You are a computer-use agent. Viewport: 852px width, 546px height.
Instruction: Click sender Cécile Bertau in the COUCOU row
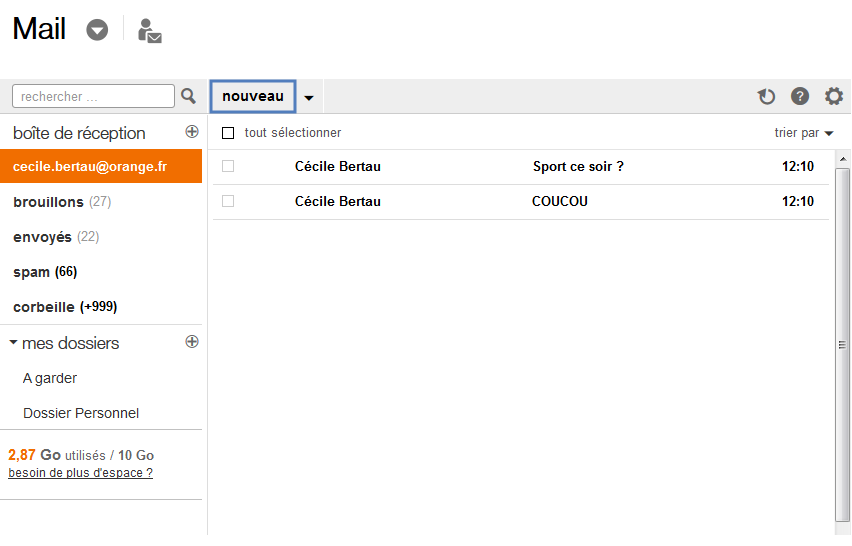pyautogui.click(x=338, y=202)
